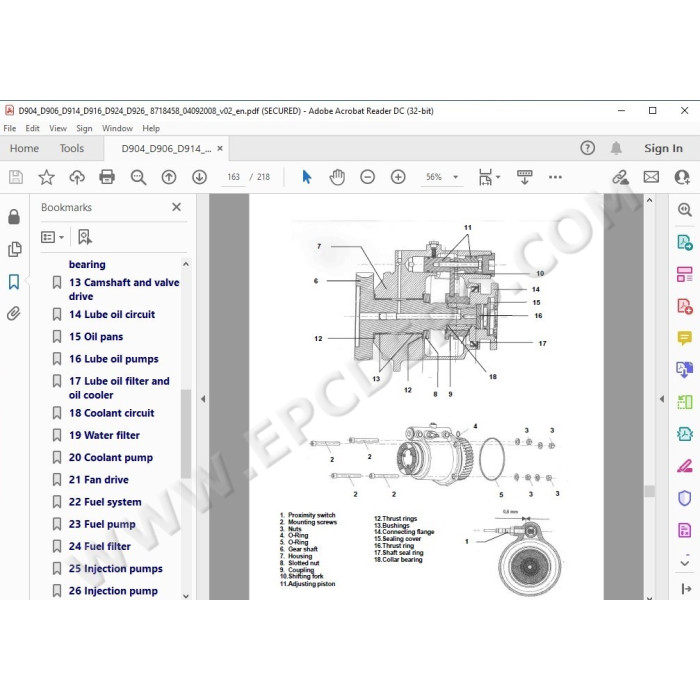Add the star bookmark in toolbar

point(46,177)
